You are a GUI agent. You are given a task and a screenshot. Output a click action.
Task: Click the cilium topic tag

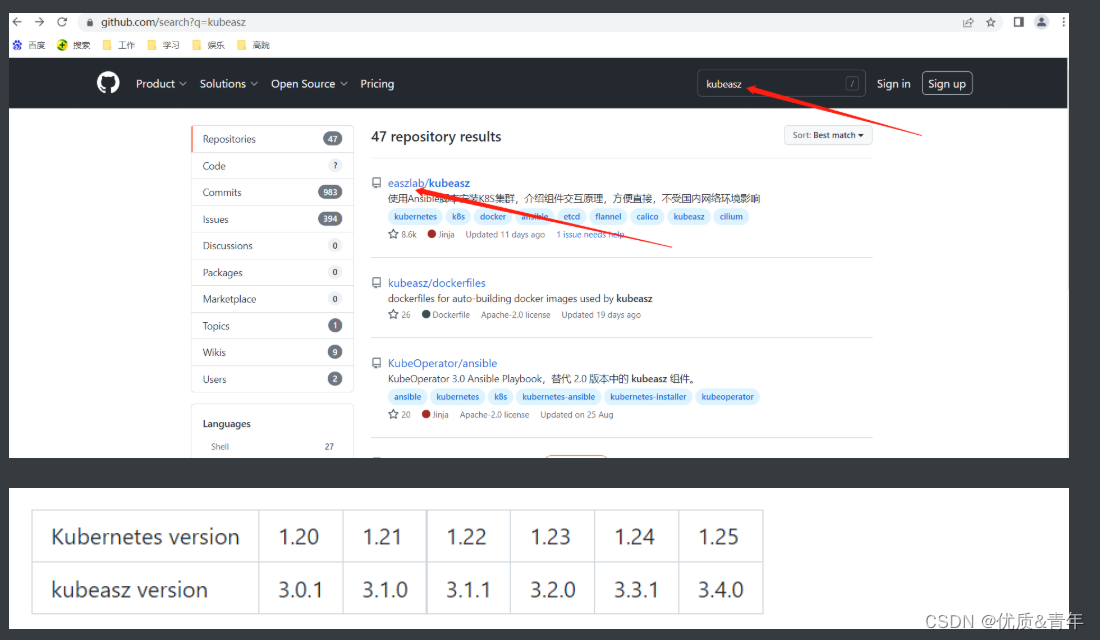[731, 217]
